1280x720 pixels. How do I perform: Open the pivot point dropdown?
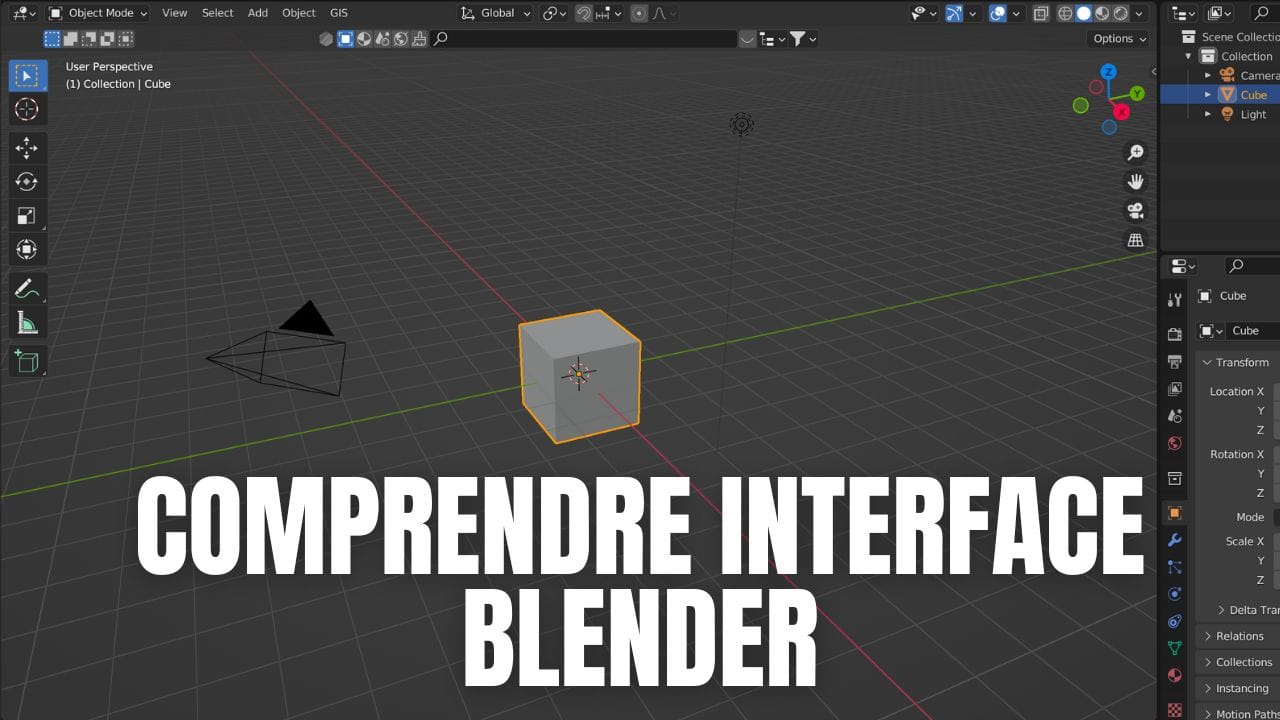click(554, 13)
